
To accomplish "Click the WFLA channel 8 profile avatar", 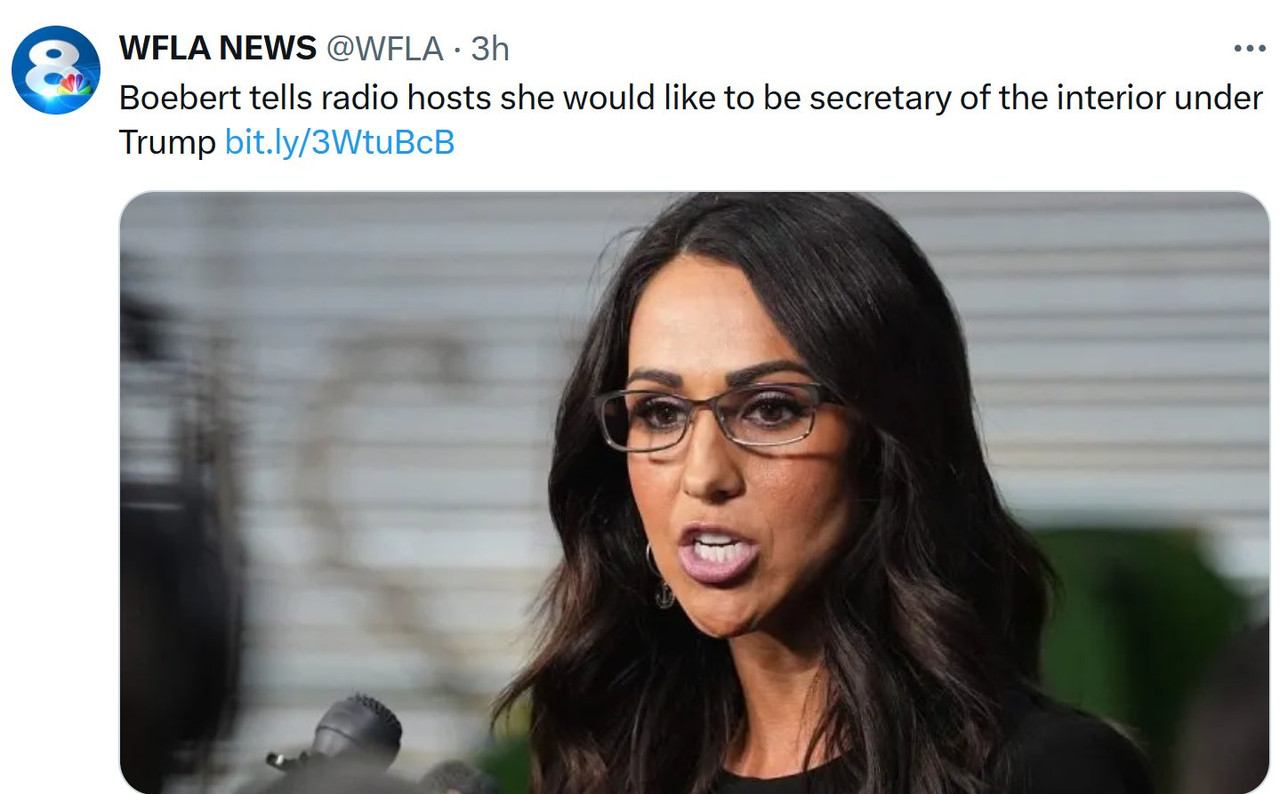I will (56, 70).
